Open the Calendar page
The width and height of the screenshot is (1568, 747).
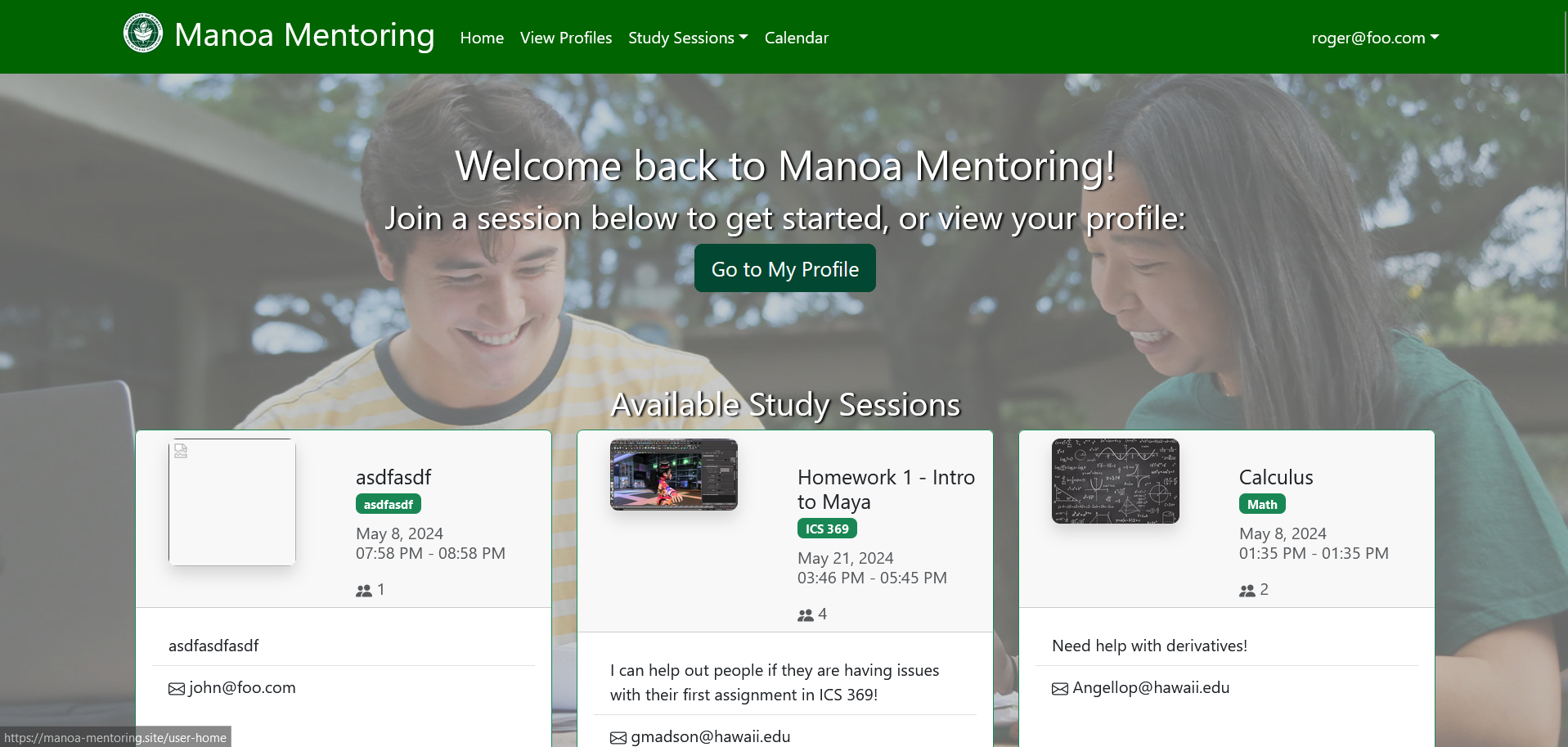click(796, 38)
